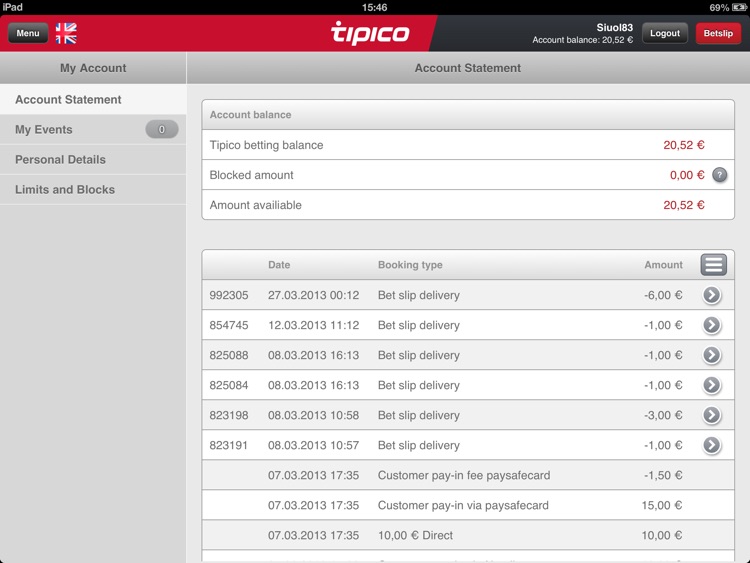This screenshot has width=750, height=563.
Task: Tap the iPad battery indicator
Action: (x=739, y=7)
